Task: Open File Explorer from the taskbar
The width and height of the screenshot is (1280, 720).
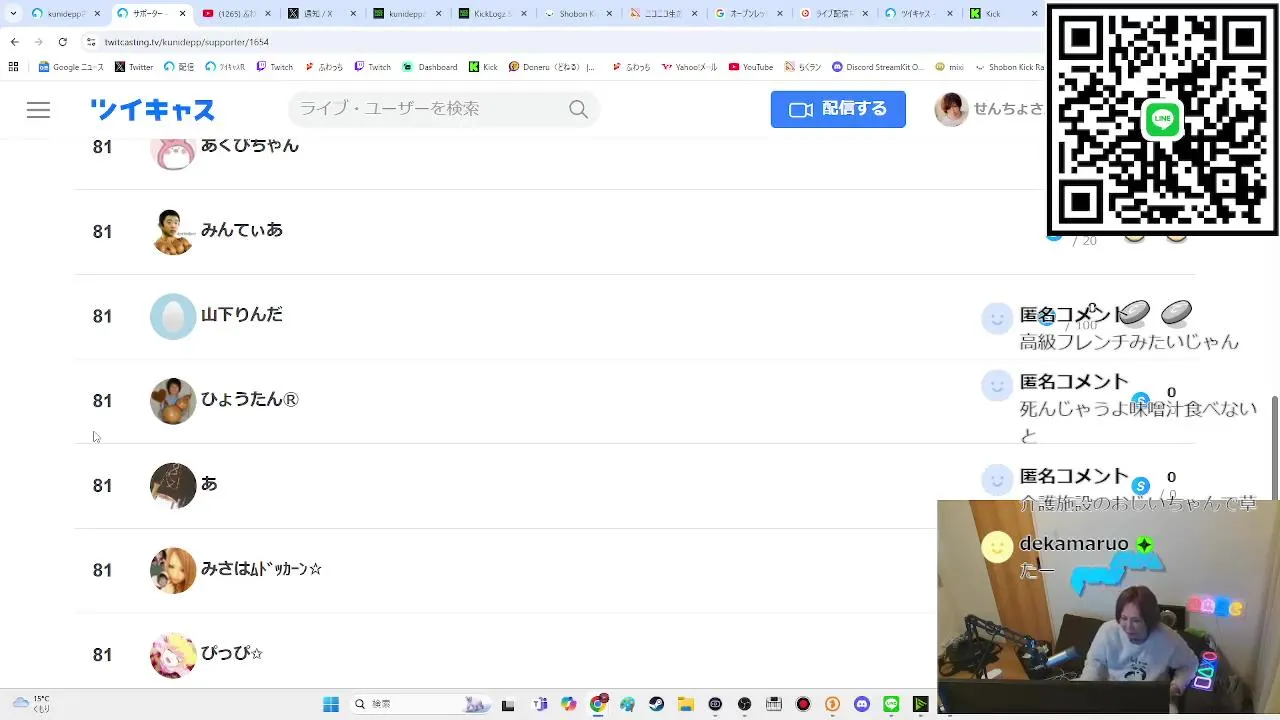Action: tap(686, 704)
